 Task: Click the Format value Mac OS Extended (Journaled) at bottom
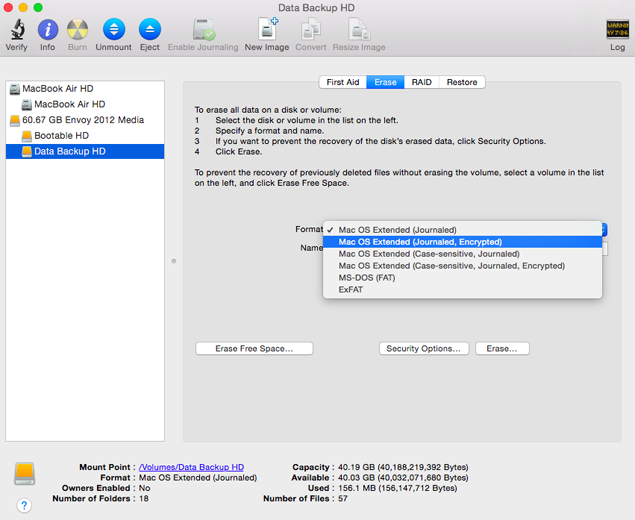[x=198, y=478]
